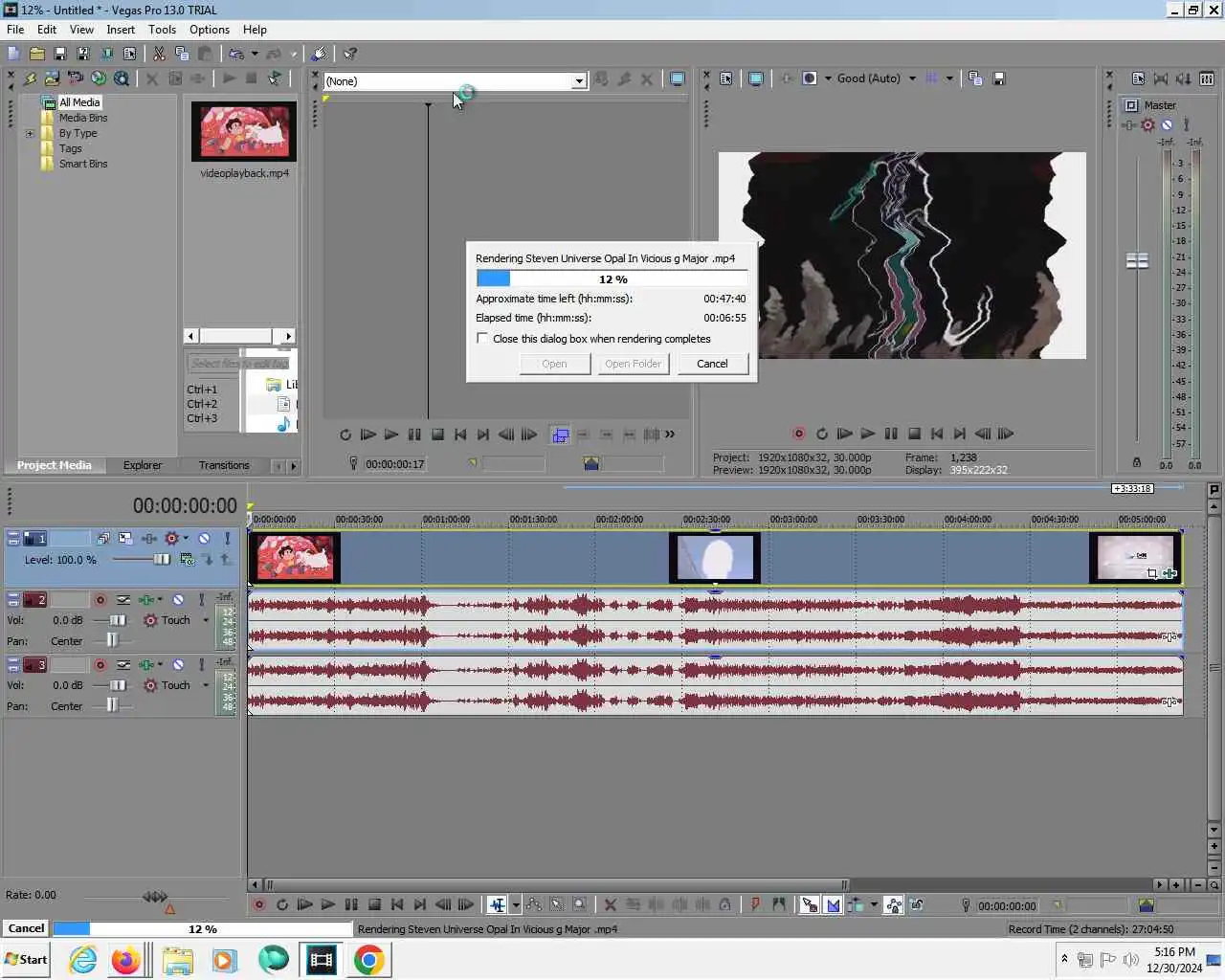Click the Open project folder icon
This screenshot has height=980, width=1225.
(x=37, y=54)
